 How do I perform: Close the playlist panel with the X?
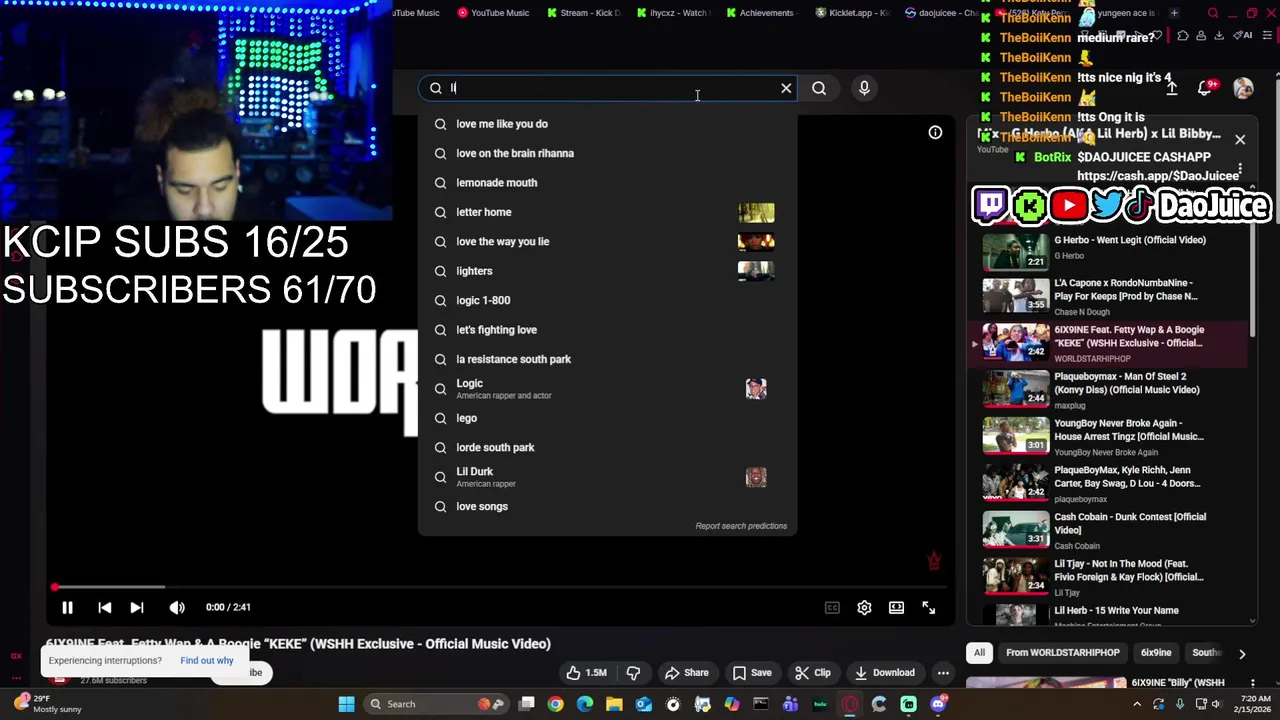click(x=1240, y=140)
